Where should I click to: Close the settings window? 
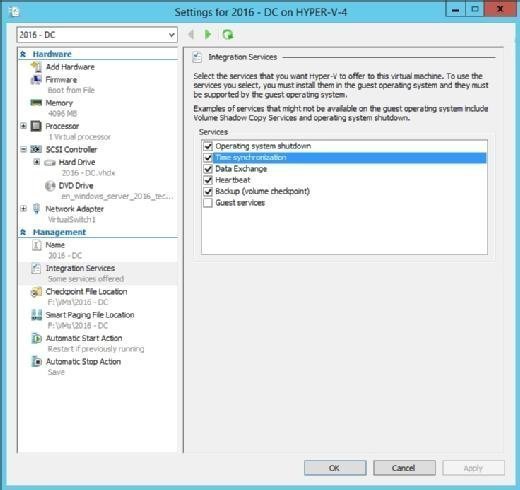coord(500,9)
